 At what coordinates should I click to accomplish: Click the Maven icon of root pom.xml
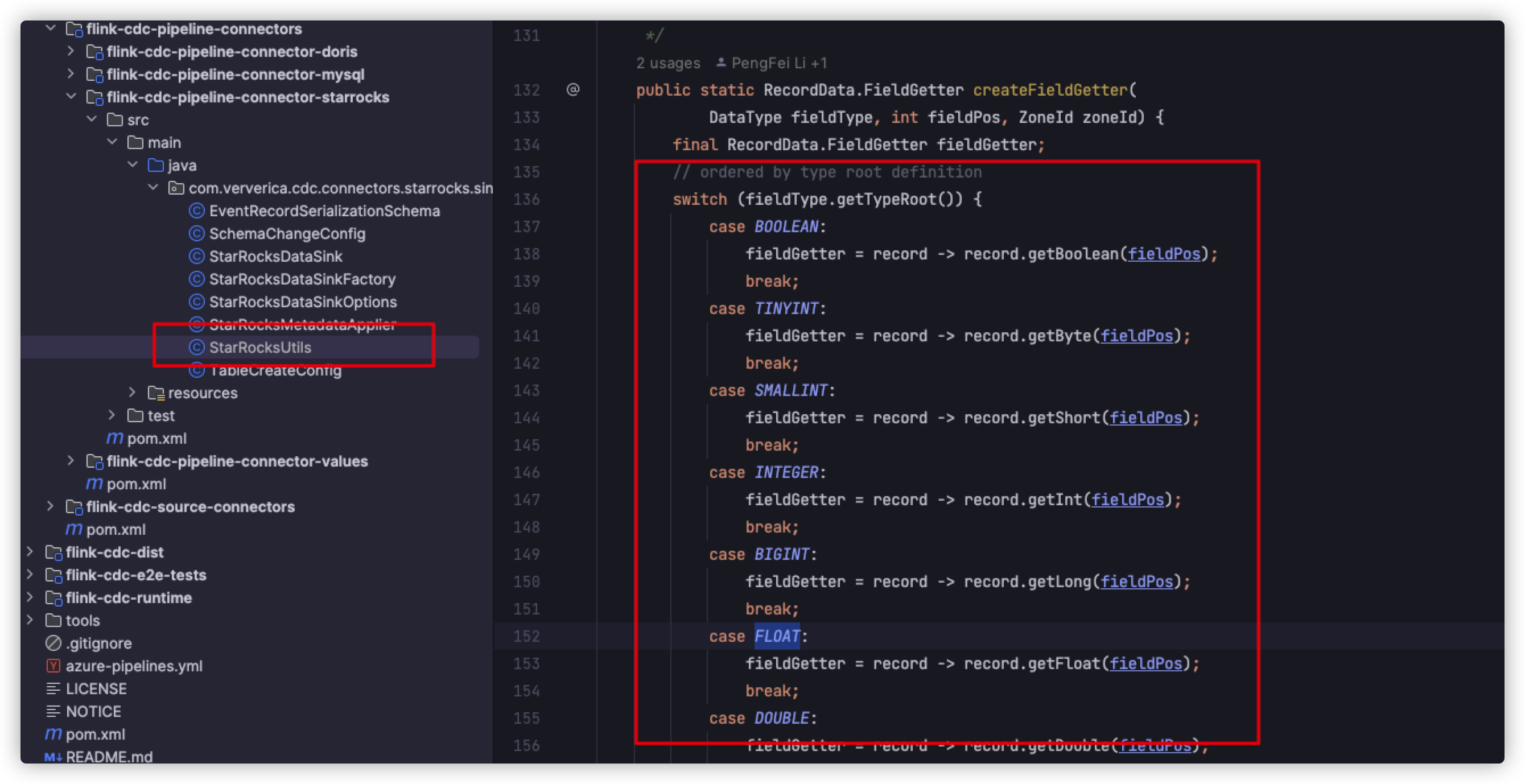click(53, 735)
